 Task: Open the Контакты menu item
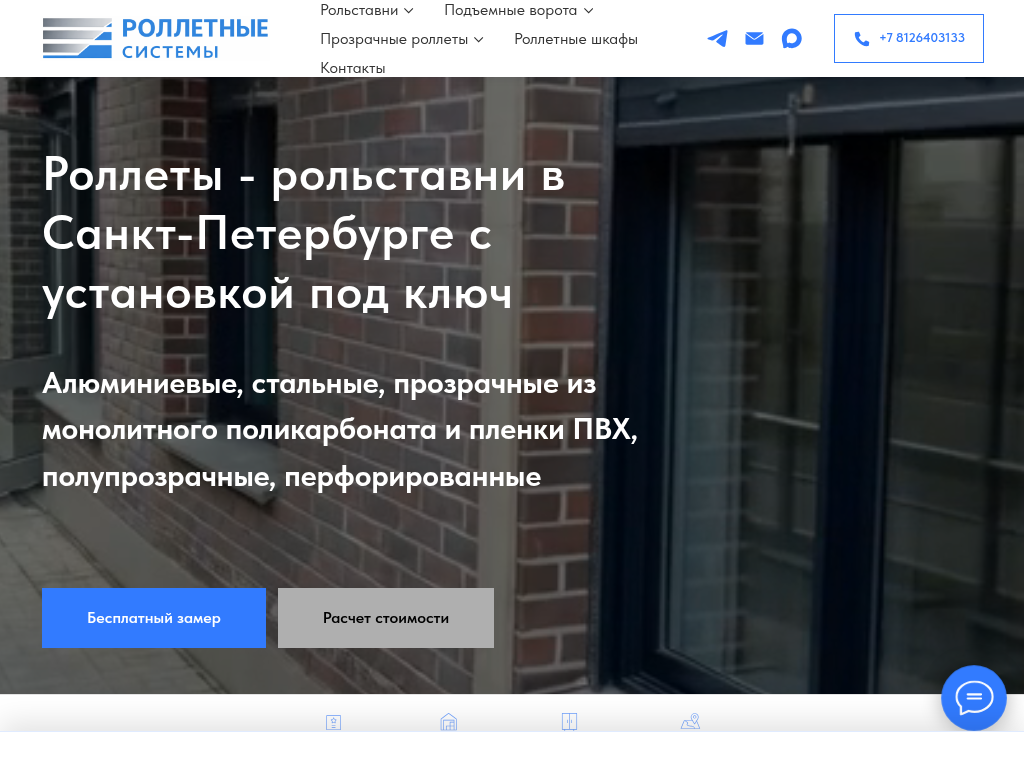click(x=353, y=68)
